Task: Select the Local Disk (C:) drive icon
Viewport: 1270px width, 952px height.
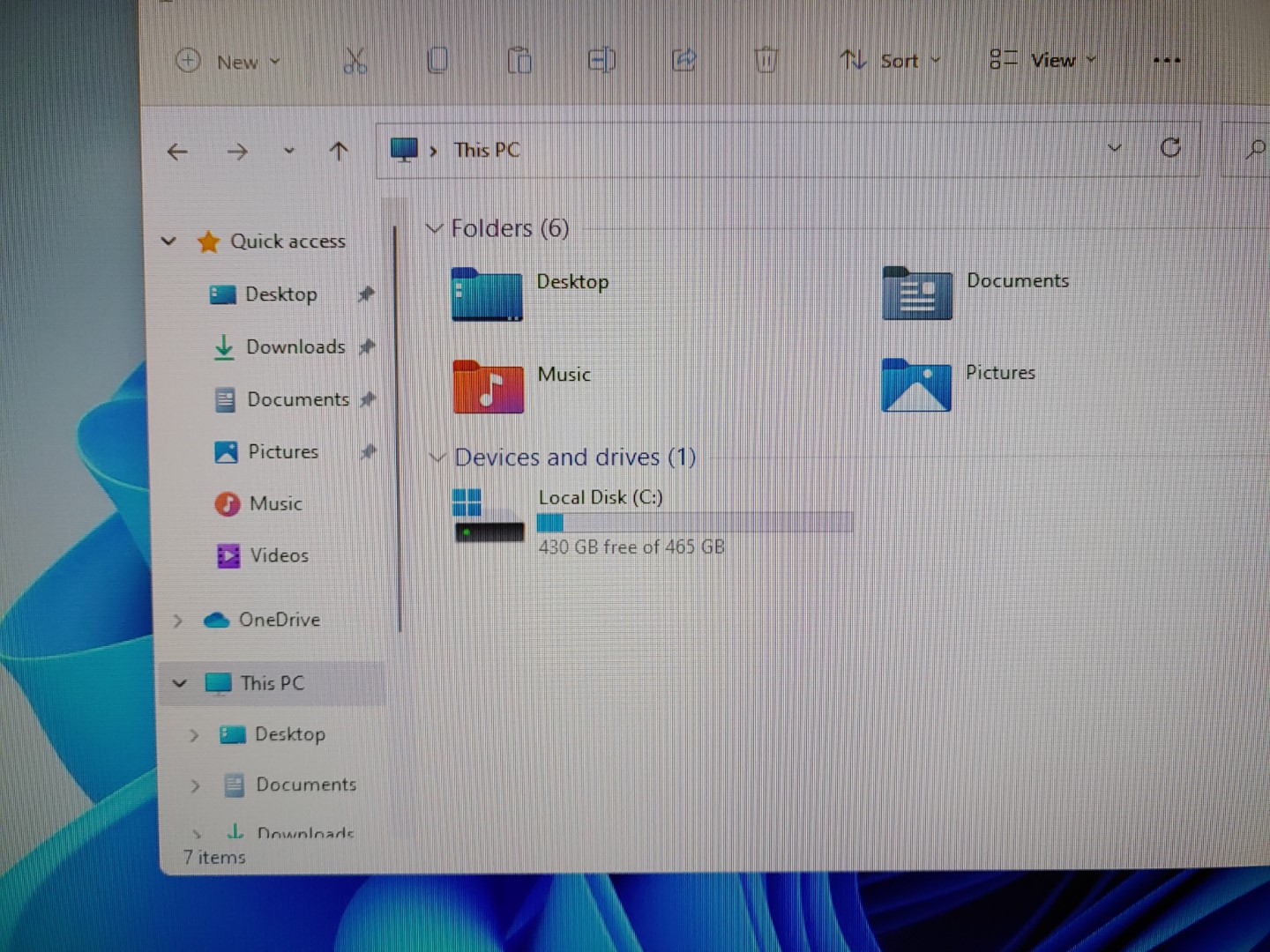Action: (489, 517)
